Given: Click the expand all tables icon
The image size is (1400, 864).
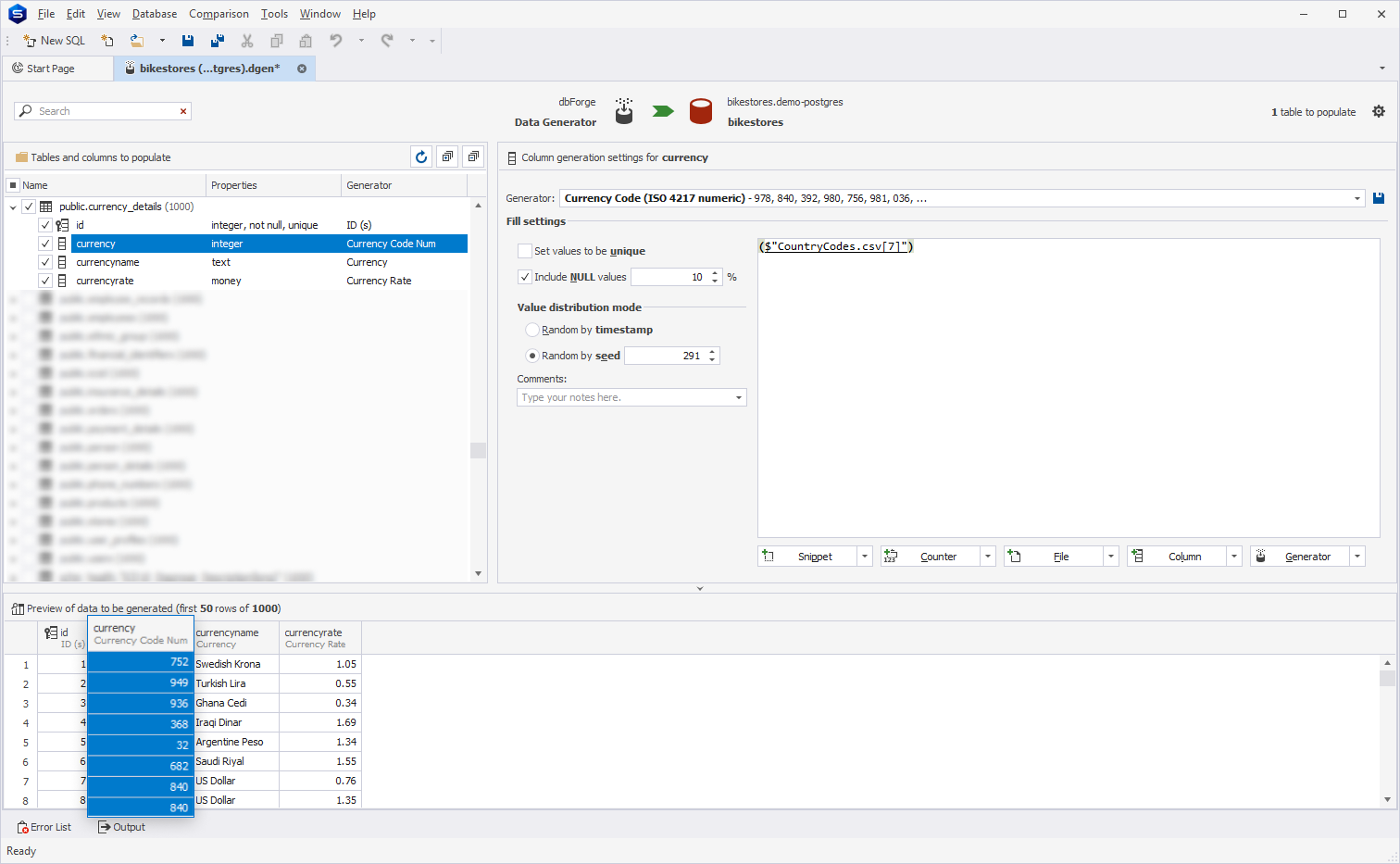Looking at the screenshot, I should [447, 157].
